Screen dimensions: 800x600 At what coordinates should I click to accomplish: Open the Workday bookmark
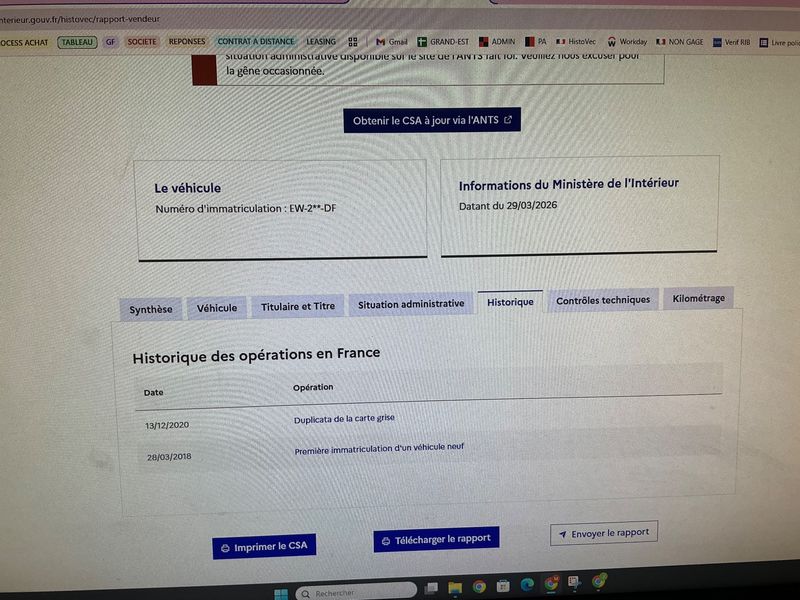coord(627,42)
